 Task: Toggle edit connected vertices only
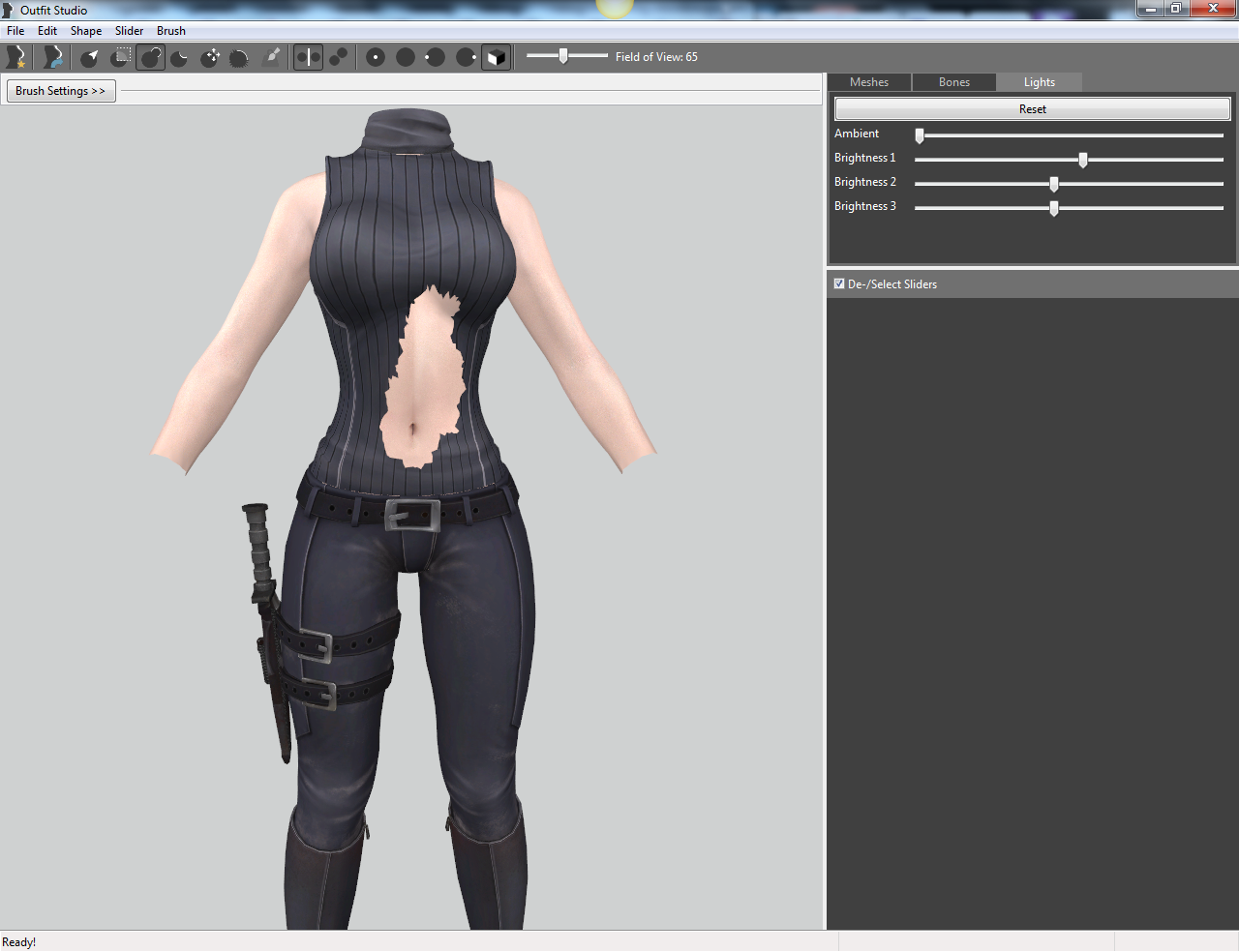click(x=338, y=57)
